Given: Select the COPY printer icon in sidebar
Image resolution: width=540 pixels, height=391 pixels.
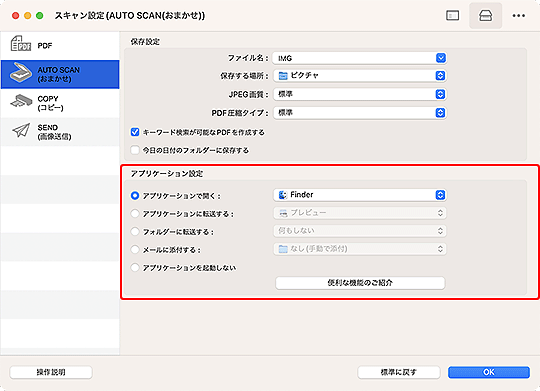Looking at the screenshot, I should (x=21, y=101).
